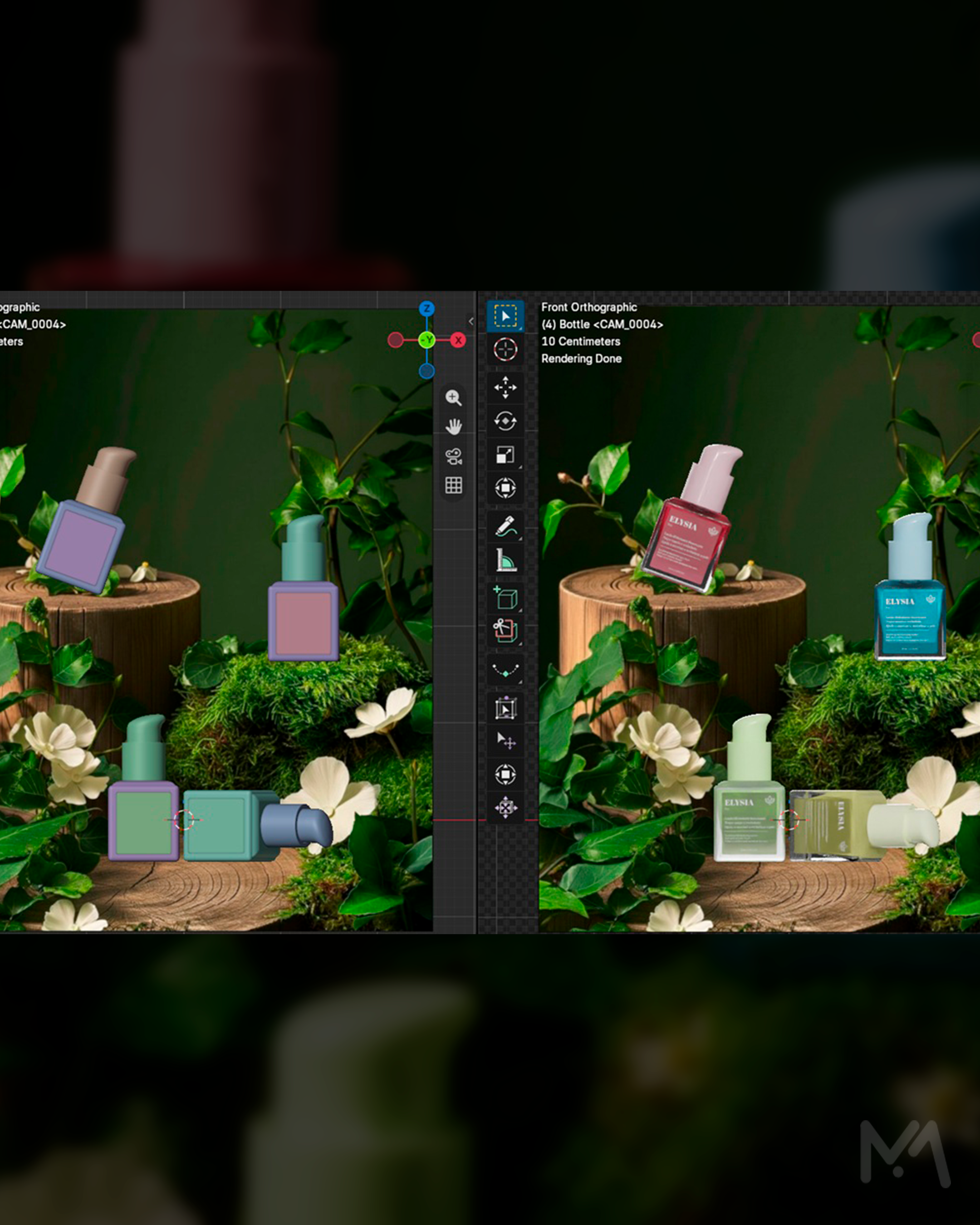Pick the dotted curve tool with teal diamond
The image size is (980, 1225).
pyautogui.click(x=505, y=671)
